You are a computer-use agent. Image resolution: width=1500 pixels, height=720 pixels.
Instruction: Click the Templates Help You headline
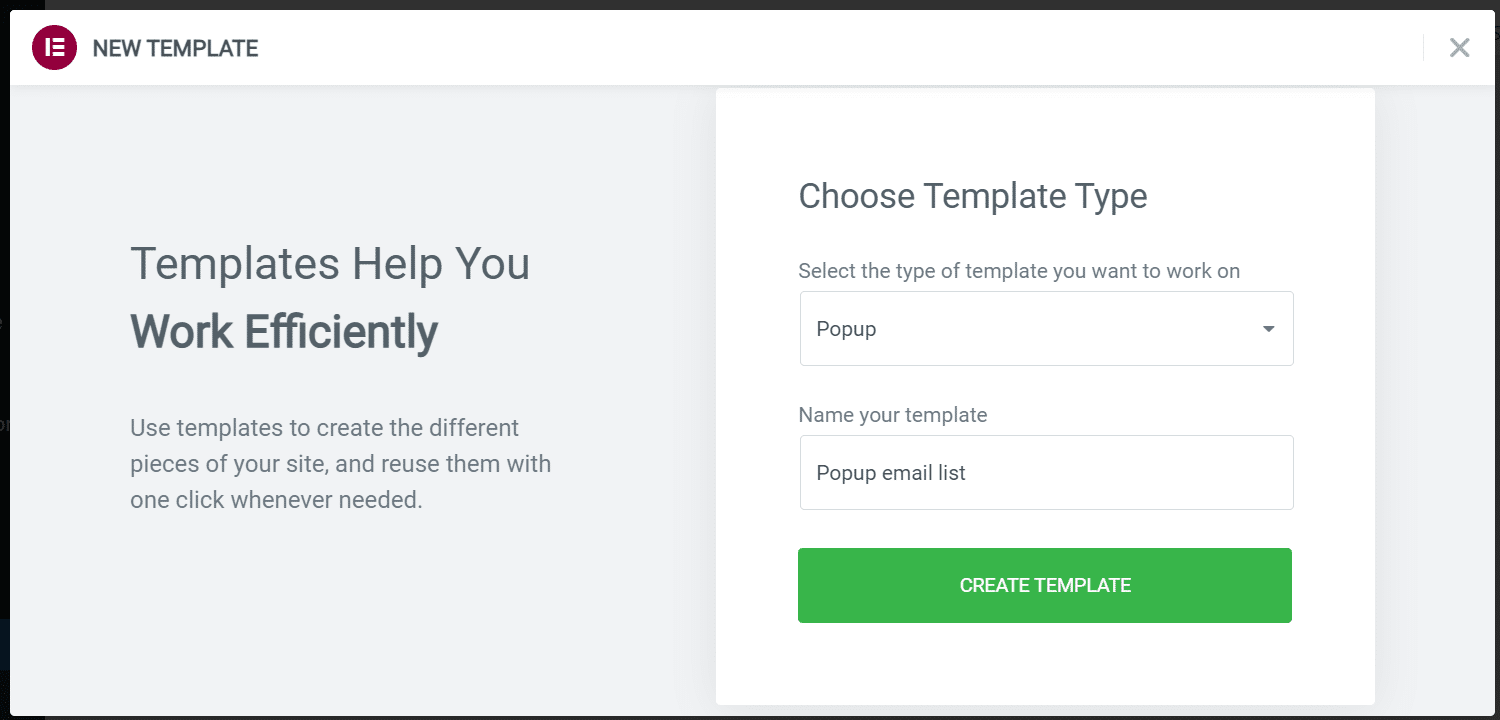pyautogui.click(x=330, y=263)
